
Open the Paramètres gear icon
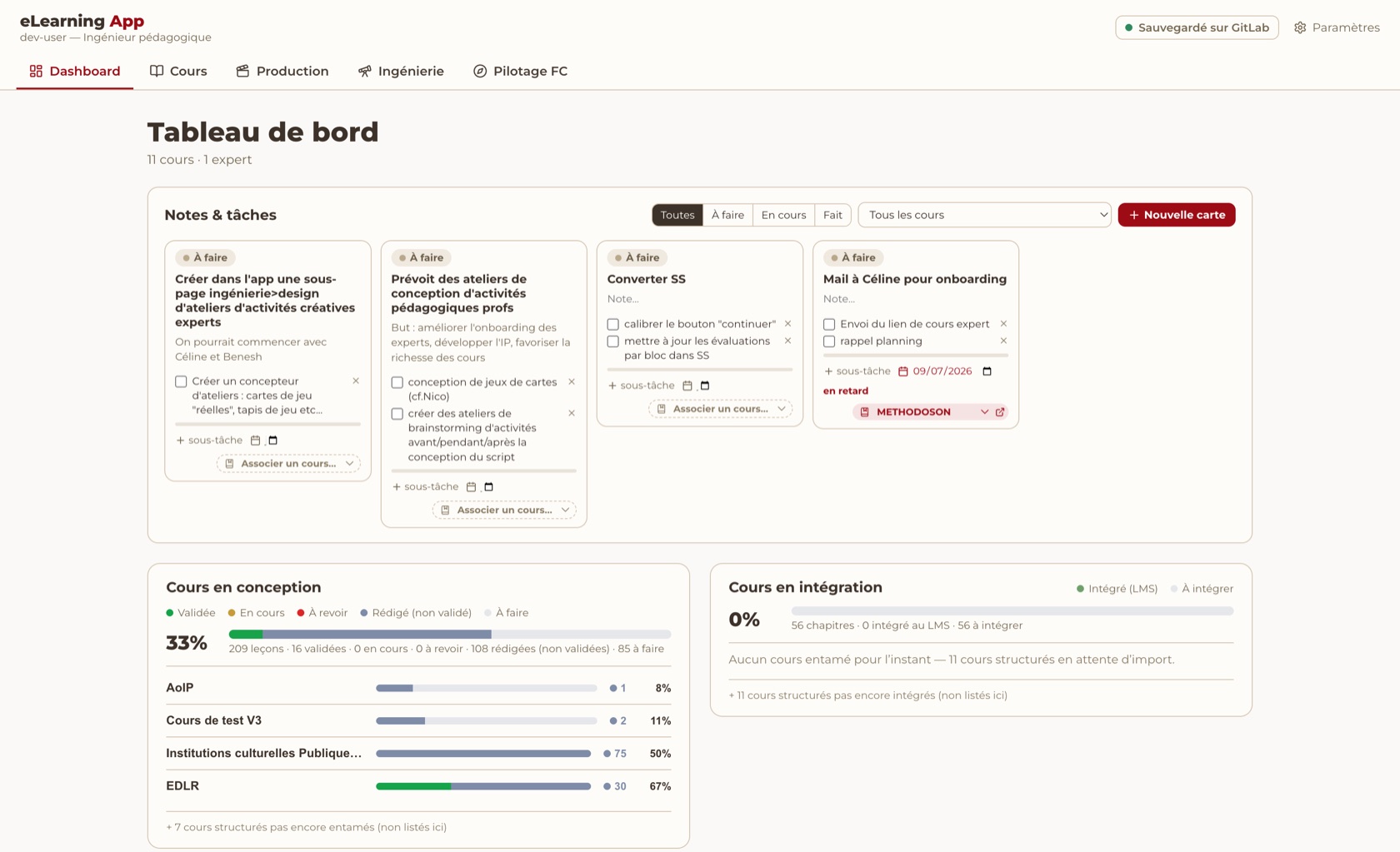click(x=1299, y=27)
